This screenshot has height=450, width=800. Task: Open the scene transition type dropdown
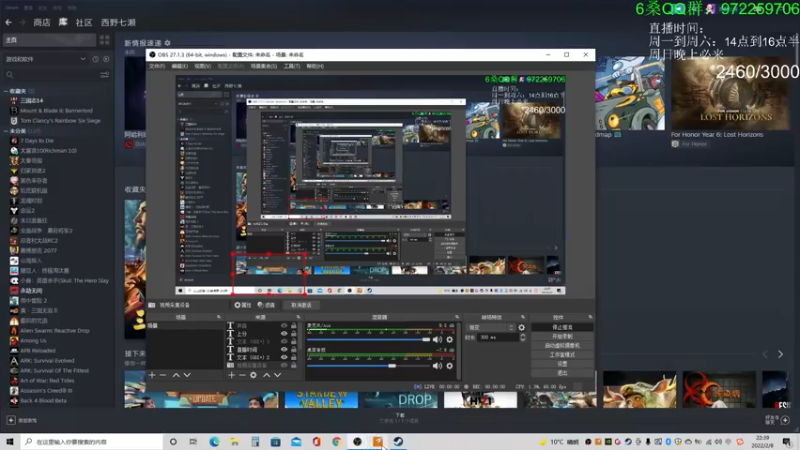tap(491, 328)
